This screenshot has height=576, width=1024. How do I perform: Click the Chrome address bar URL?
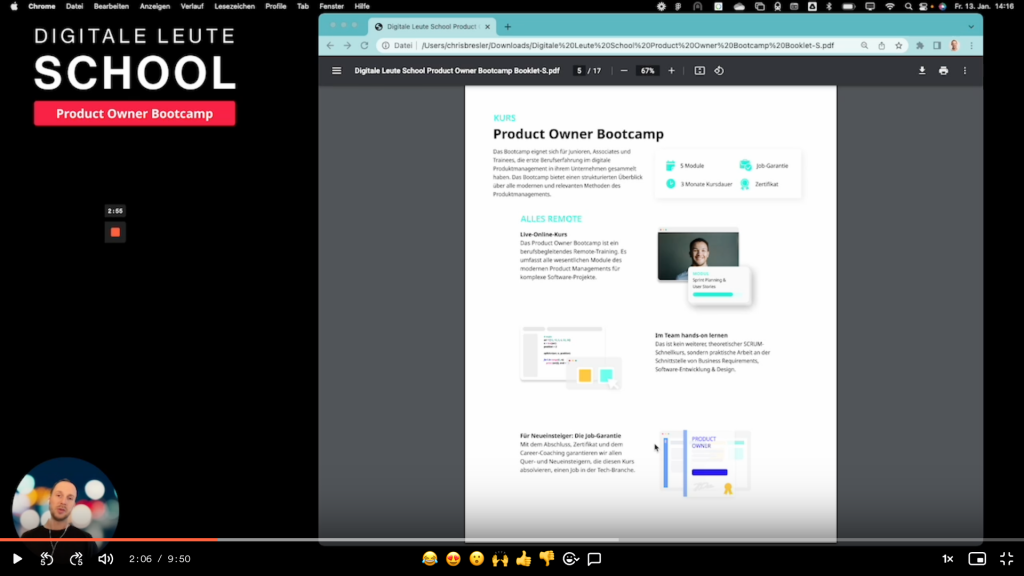click(627, 46)
